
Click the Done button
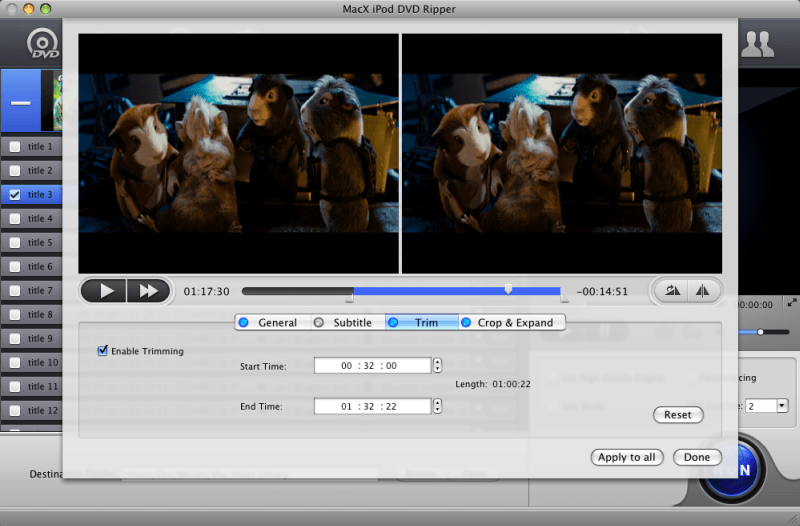click(x=697, y=457)
